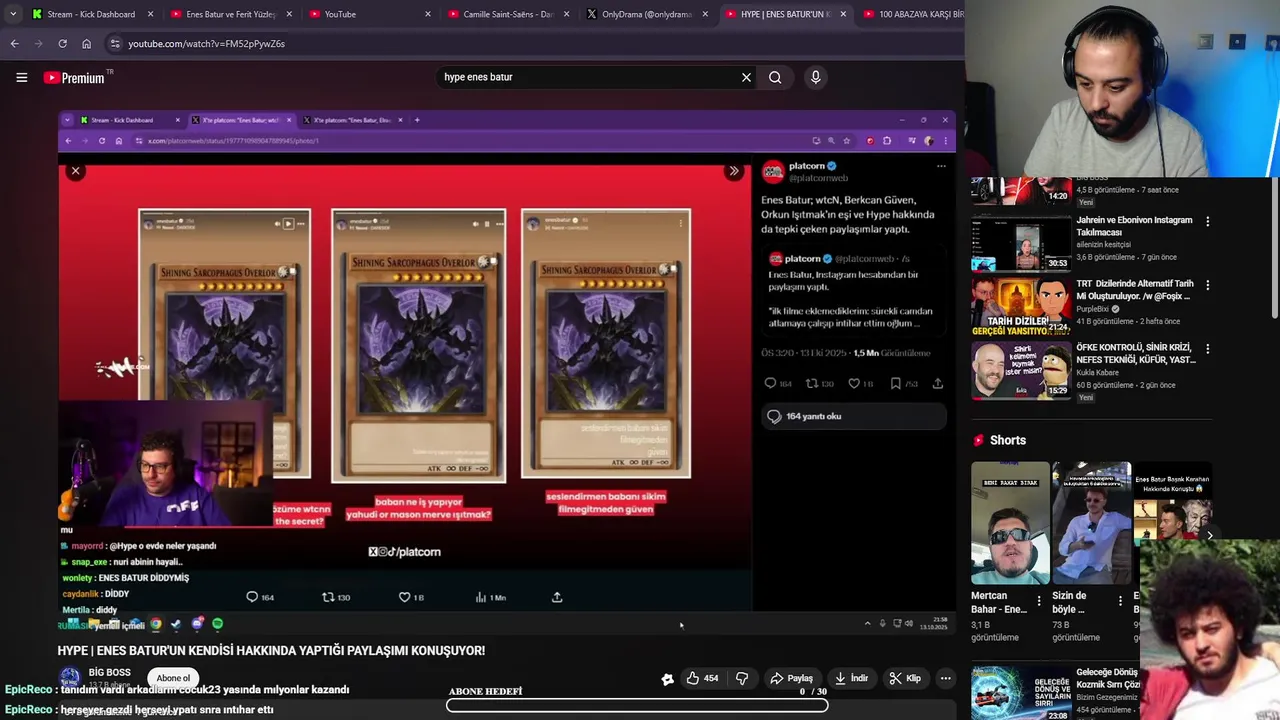1280x720 pixels.
Task: Click Chrome icon in the recorded taskbar
Action: click(156, 624)
